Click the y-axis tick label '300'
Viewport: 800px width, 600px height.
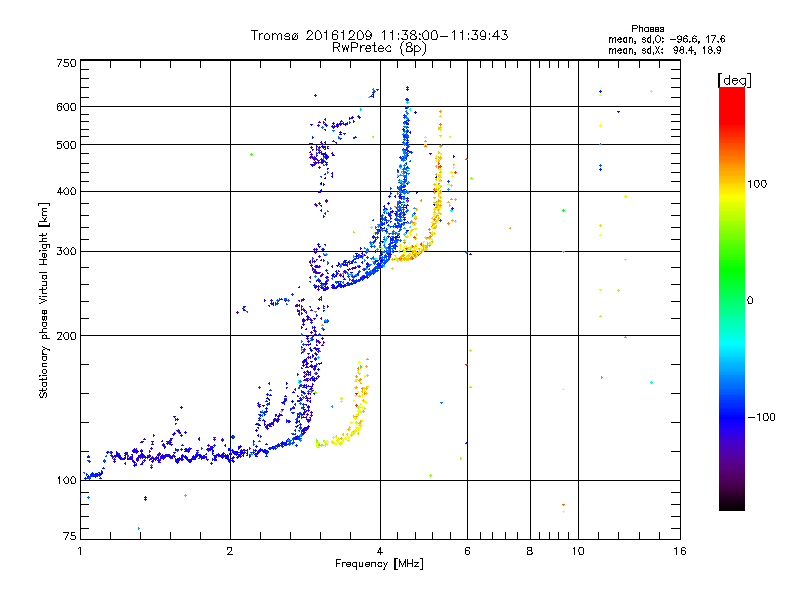coord(66,251)
